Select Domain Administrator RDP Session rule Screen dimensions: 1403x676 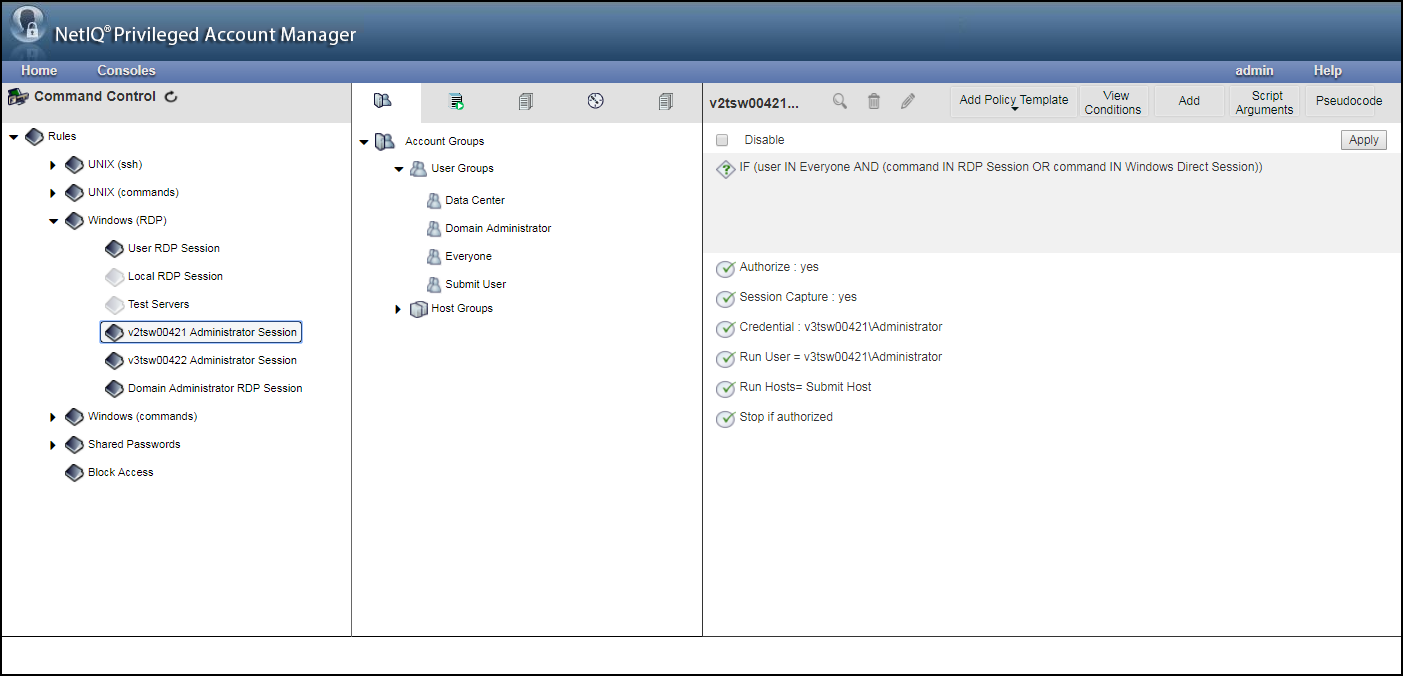(215, 388)
